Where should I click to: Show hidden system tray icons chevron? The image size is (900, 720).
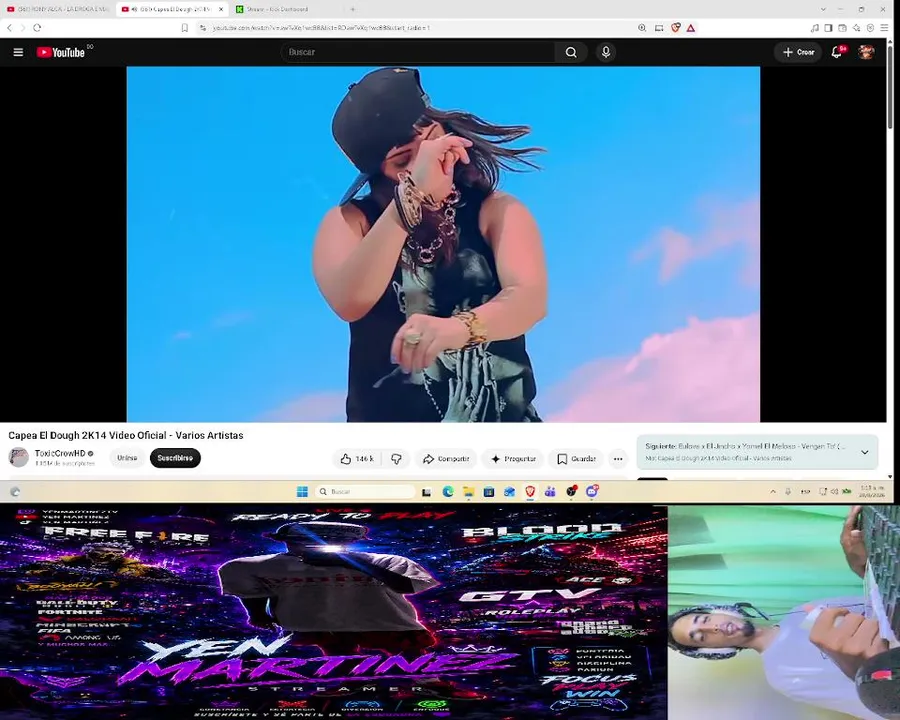773,491
